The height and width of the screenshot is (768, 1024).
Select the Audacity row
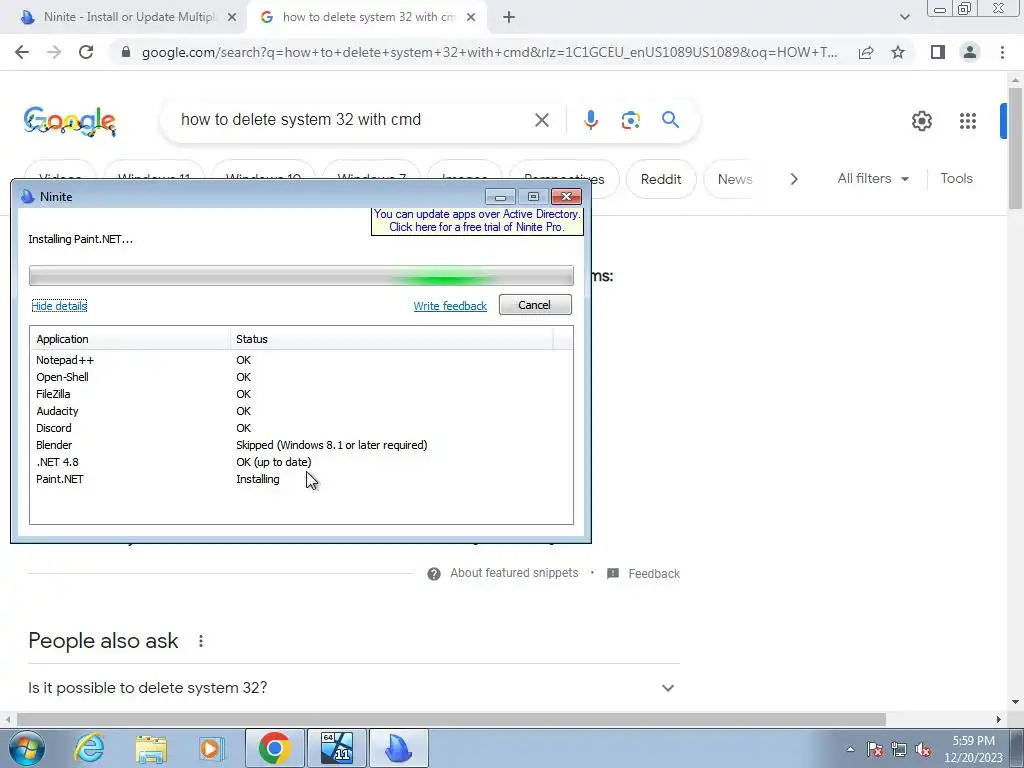(x=301, y=411)
